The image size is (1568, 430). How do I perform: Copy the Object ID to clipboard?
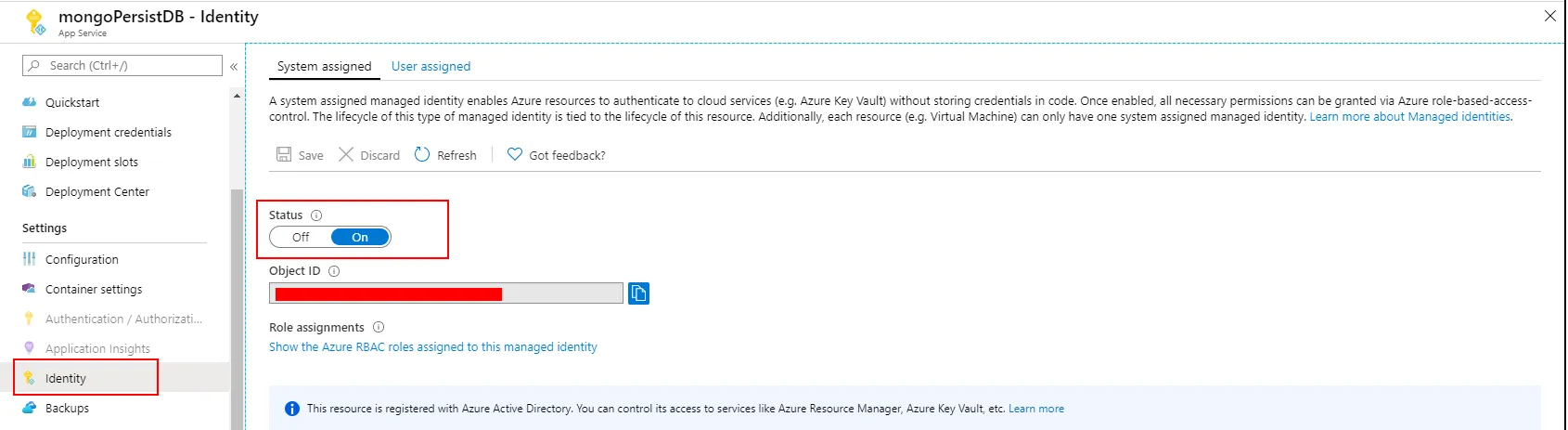(638, 293)
